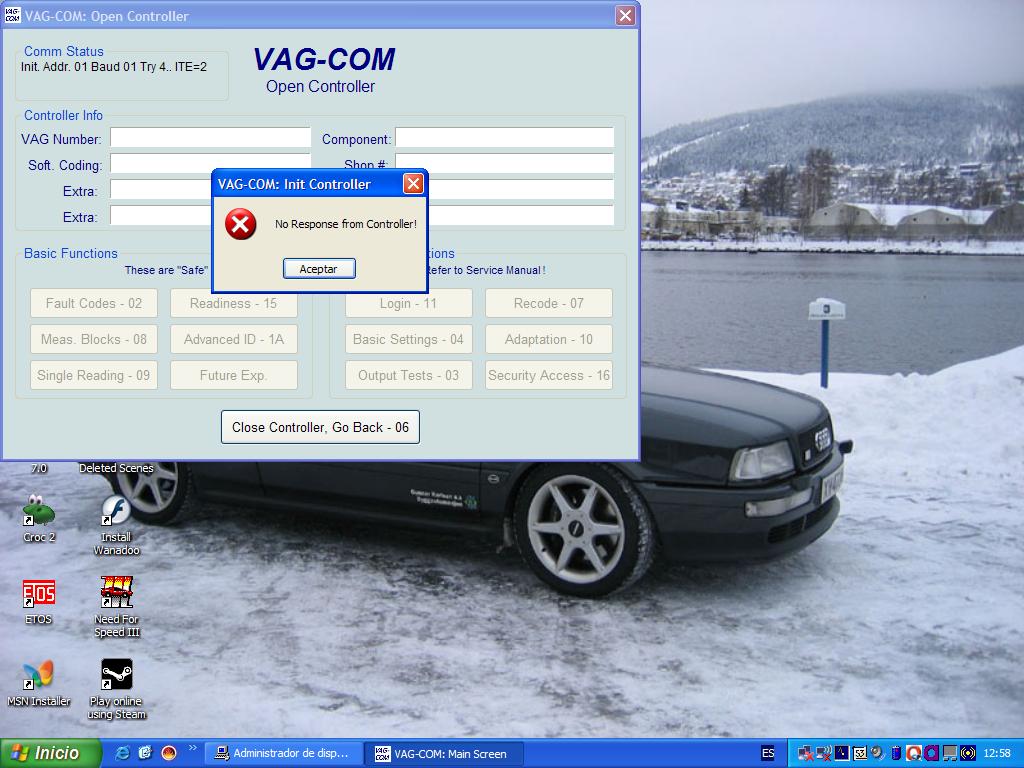Click the second Quick Launch icon

[145, 753]
